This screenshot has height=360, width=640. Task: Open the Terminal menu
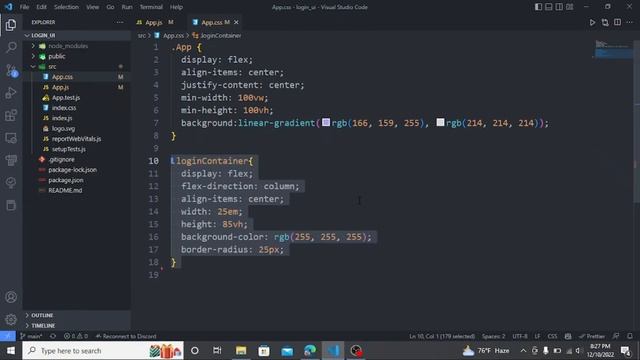[151, 7]
